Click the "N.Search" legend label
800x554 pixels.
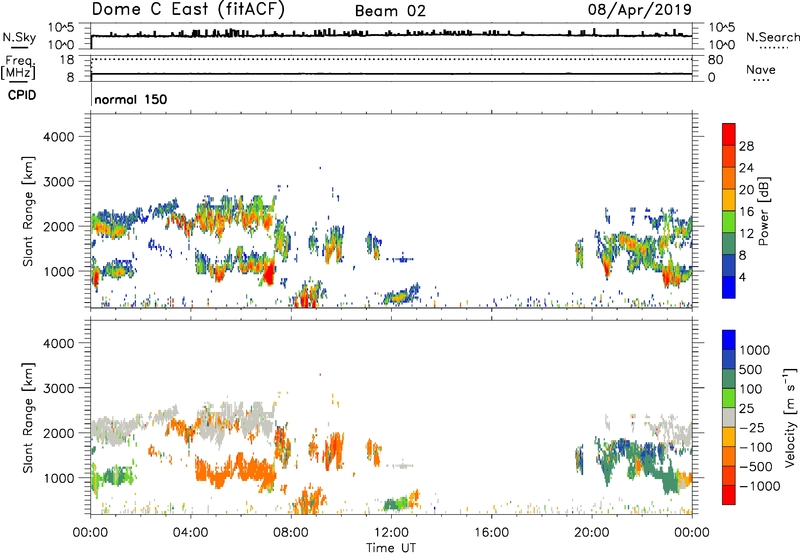pyautogui.click(x=772, y=37)
